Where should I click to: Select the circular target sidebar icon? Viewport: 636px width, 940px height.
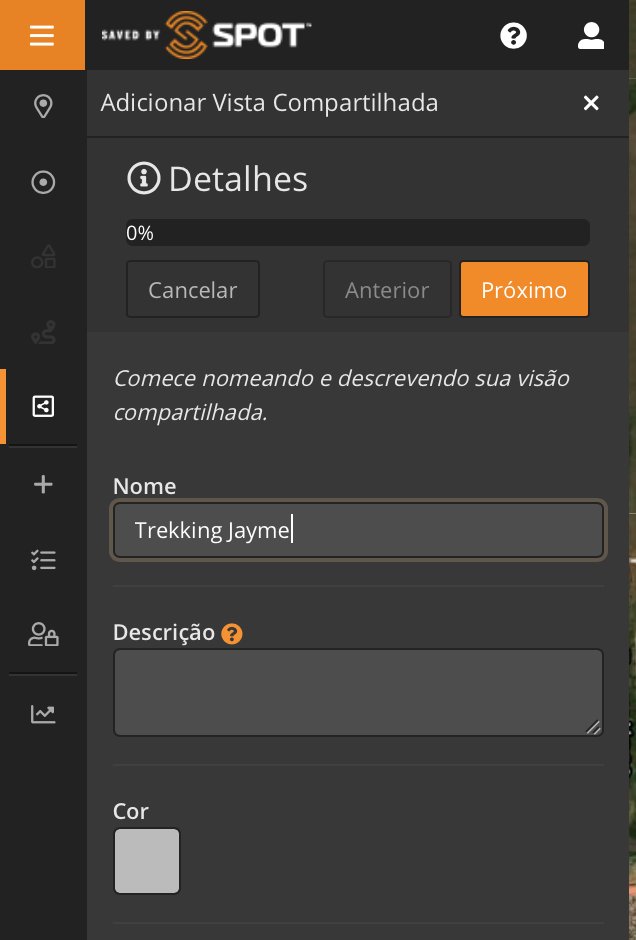(43, 182)
